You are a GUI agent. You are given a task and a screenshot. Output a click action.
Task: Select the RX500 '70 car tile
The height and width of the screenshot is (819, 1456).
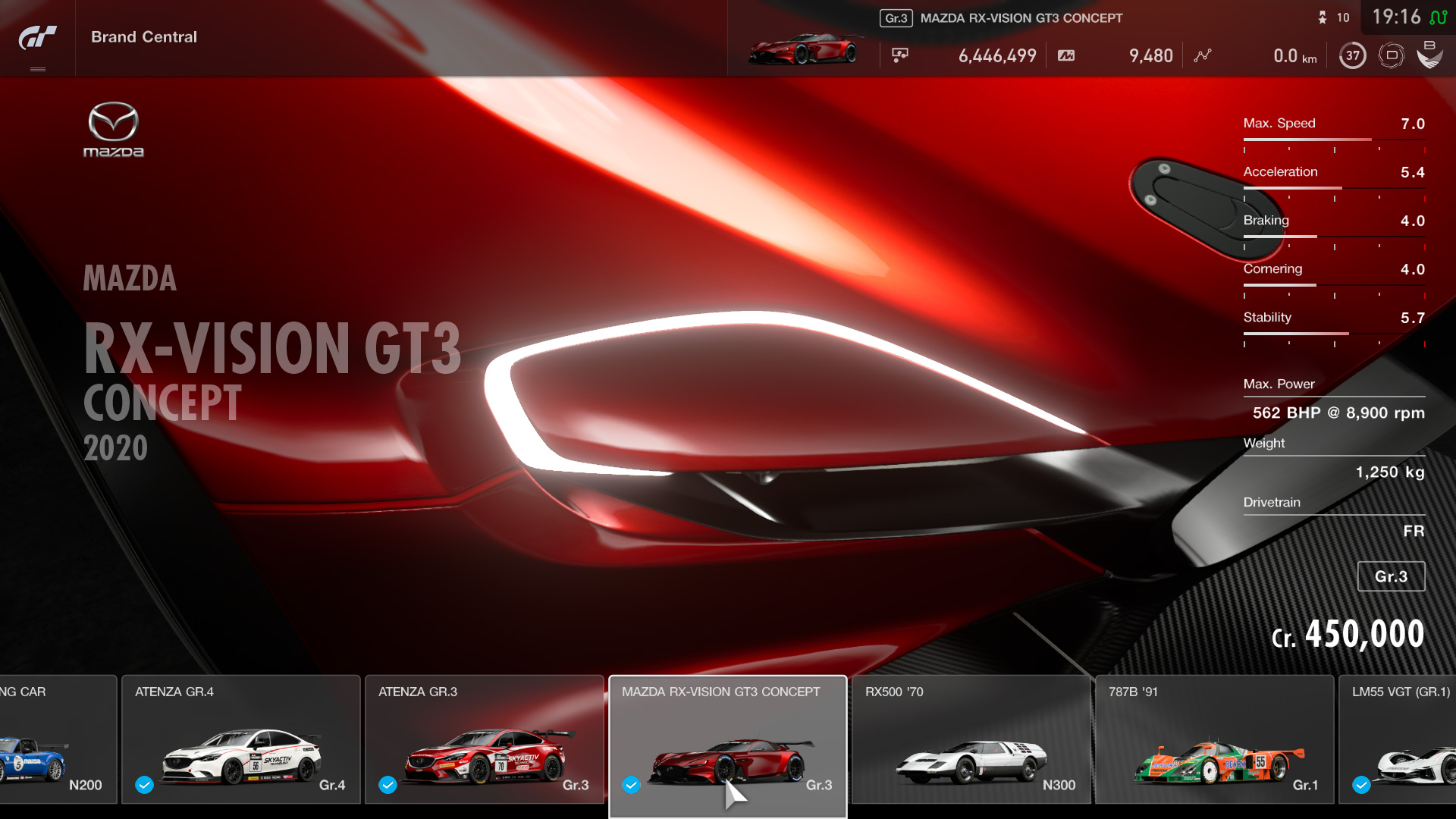click(x=971, y=739)
